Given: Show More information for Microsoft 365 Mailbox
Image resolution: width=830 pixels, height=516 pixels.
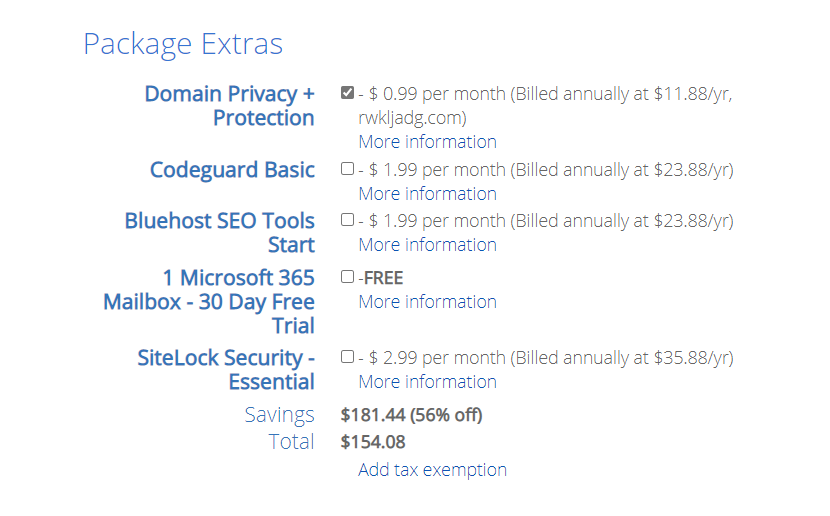Looking at the screenshot, I should [427, 302].
